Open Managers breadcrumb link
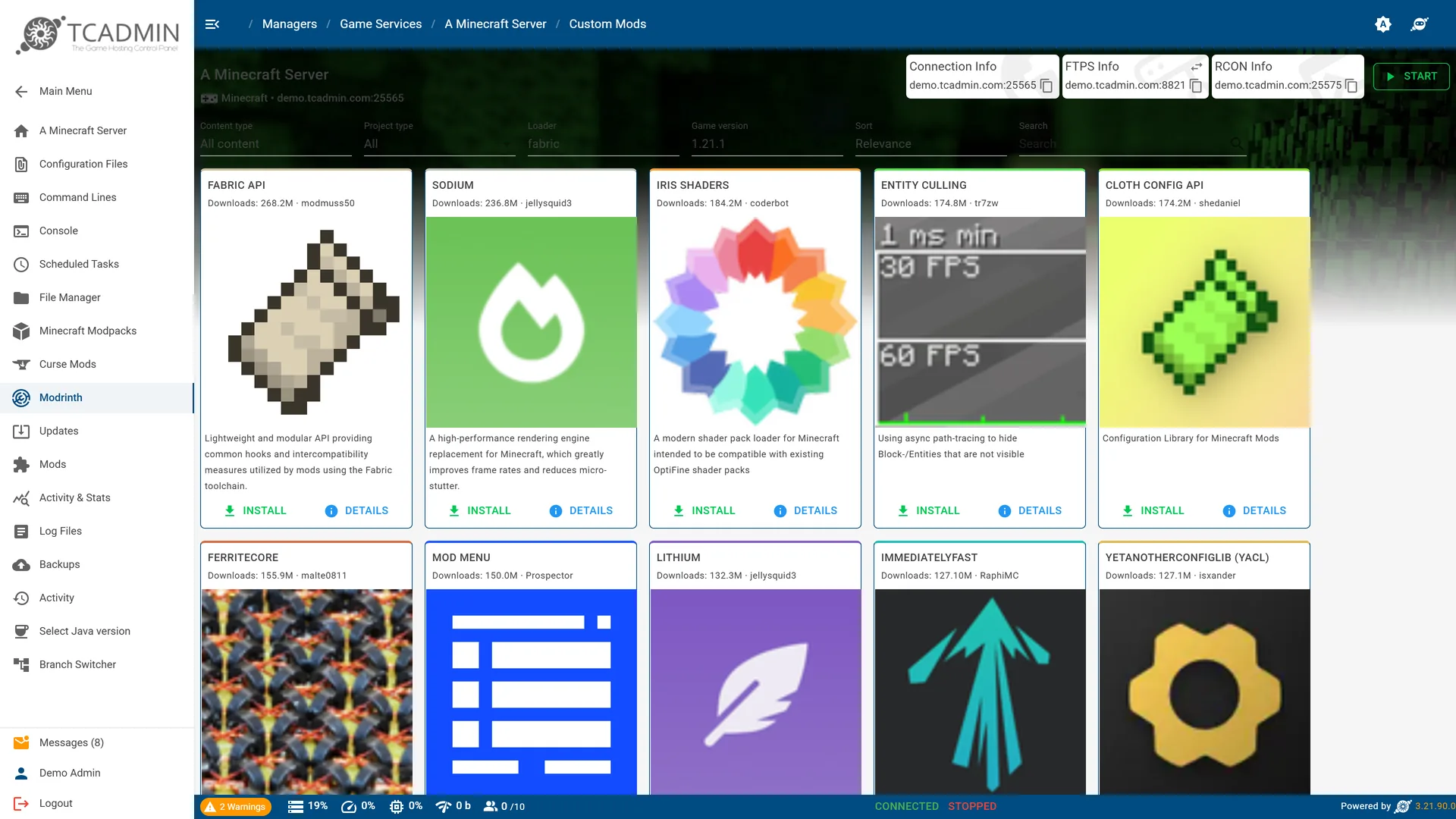1456x819 pixels. 290,24
